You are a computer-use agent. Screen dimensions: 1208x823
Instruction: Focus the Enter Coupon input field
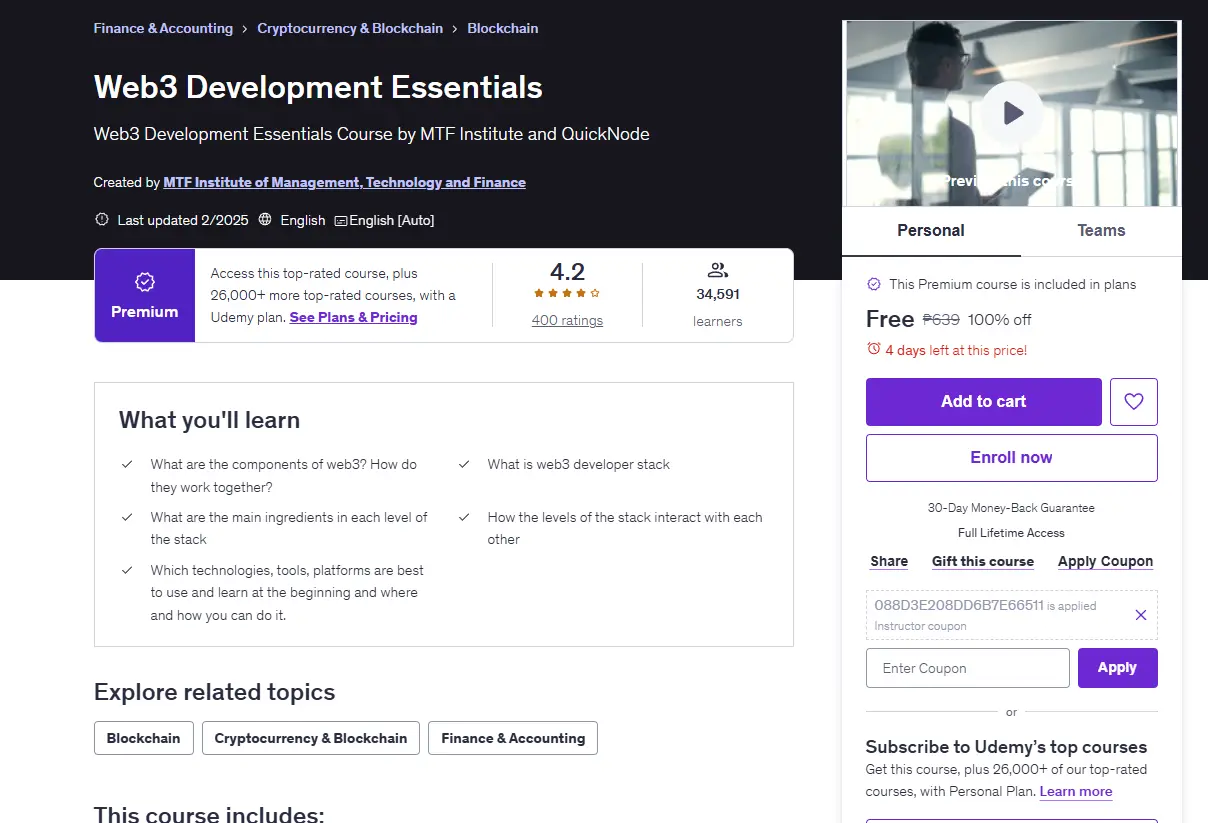click(968, 668)
